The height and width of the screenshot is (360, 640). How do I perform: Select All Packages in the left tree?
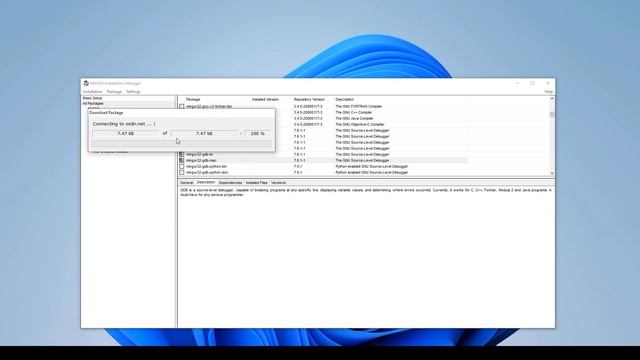click(93, 104)
